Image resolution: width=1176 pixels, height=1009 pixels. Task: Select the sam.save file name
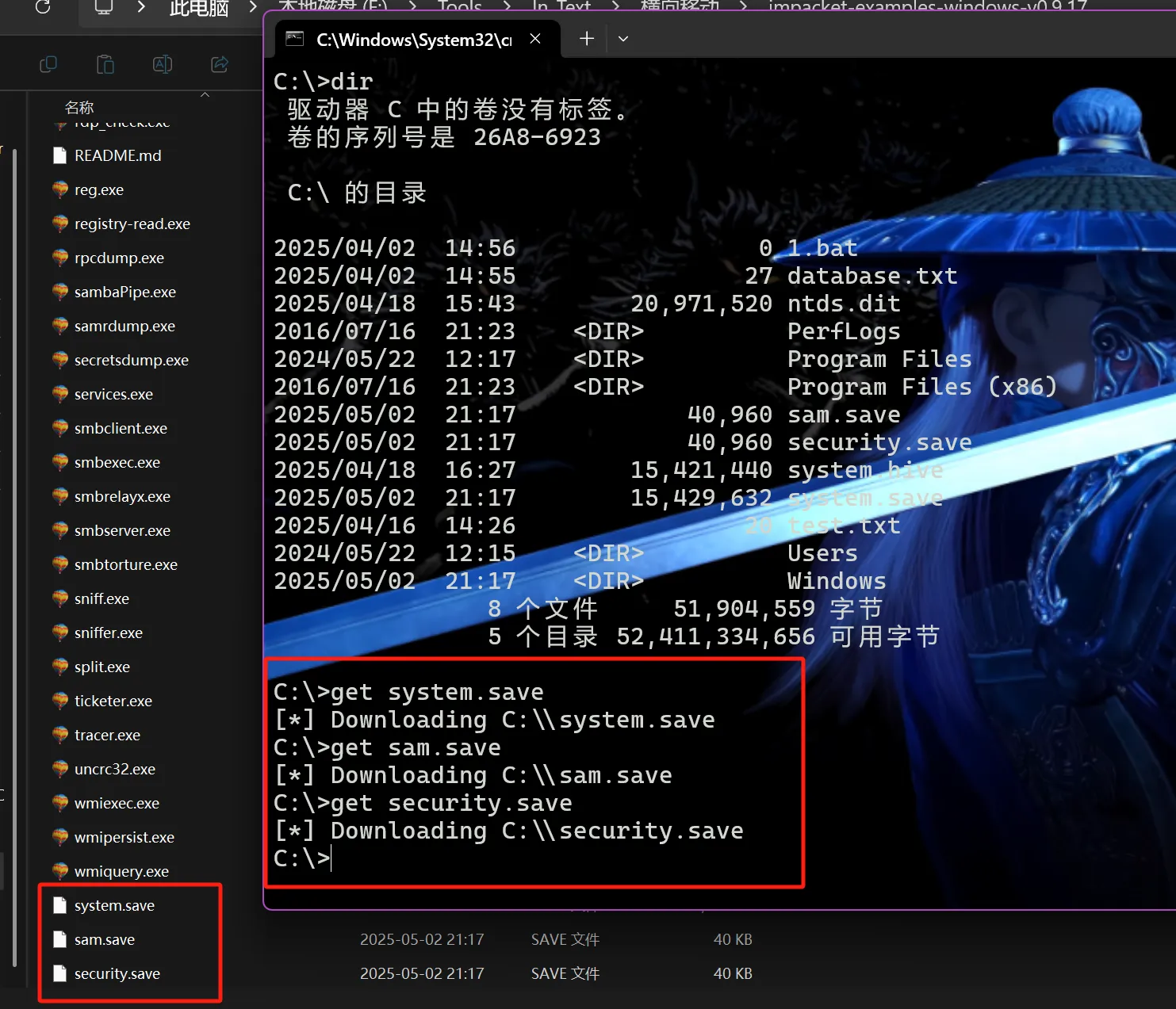(105, 939)
